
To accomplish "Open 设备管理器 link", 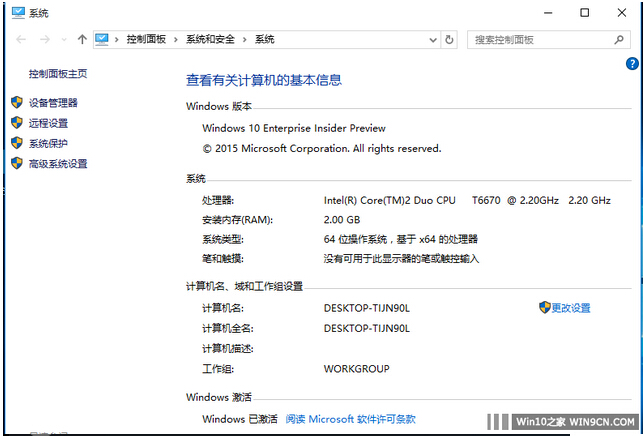I will [x=53, y=103].
